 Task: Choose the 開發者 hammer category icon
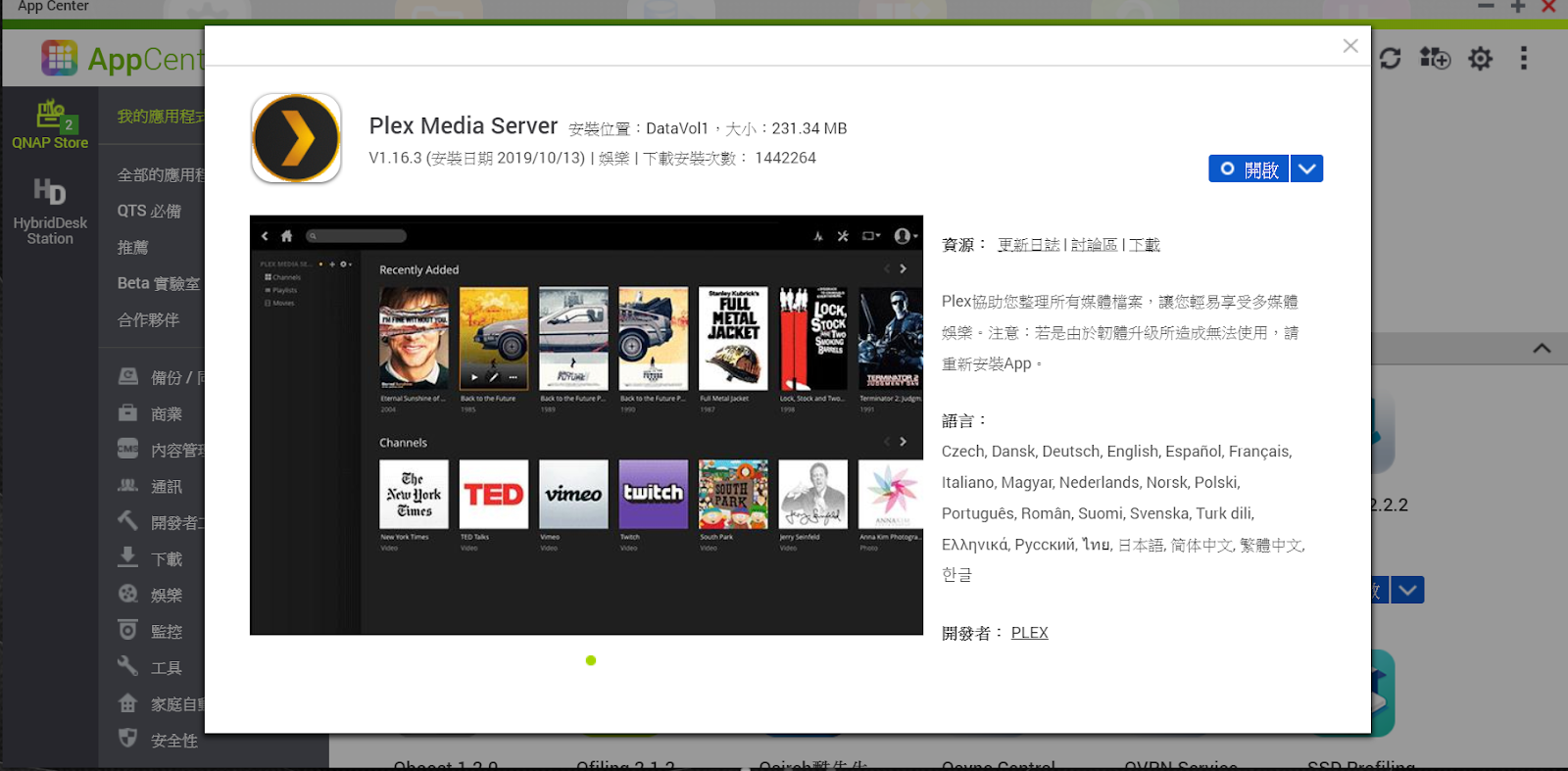tap(128, 521)
